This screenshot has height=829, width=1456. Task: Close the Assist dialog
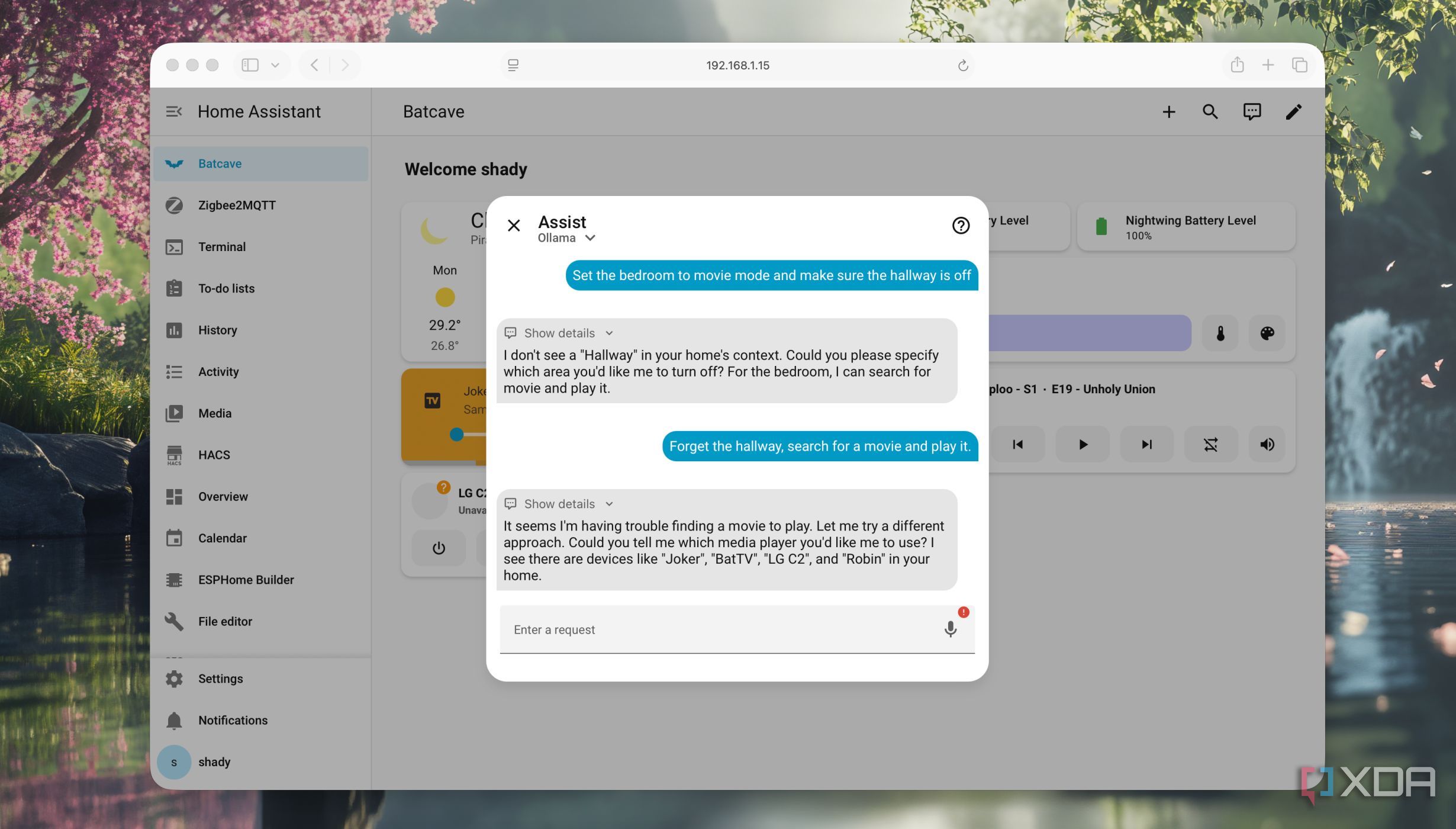(513, 225)
